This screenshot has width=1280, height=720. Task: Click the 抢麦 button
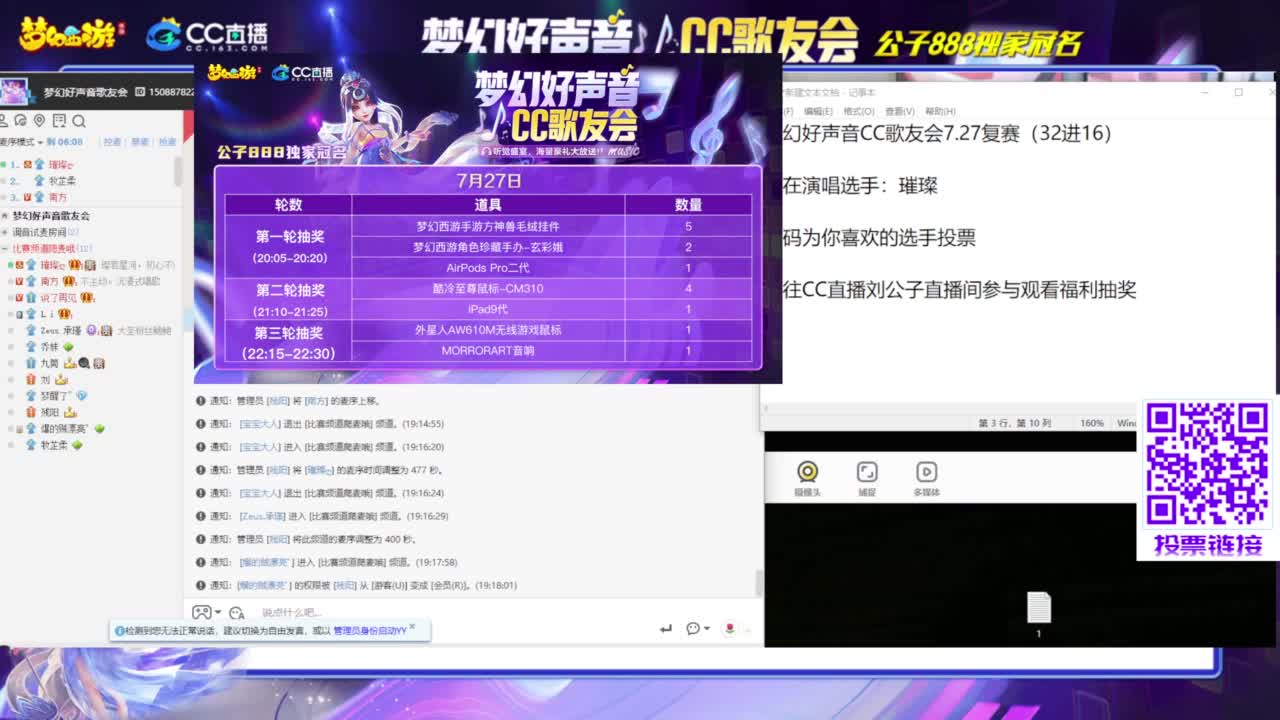(167, 142)
